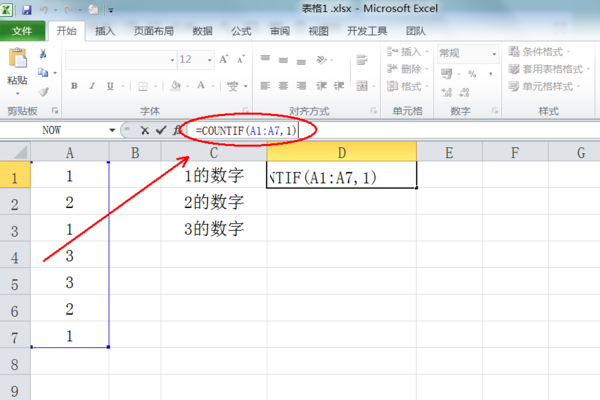Select the Format Painter brush icon
This screenshot has height=400, width=600.
click(43, 90)
